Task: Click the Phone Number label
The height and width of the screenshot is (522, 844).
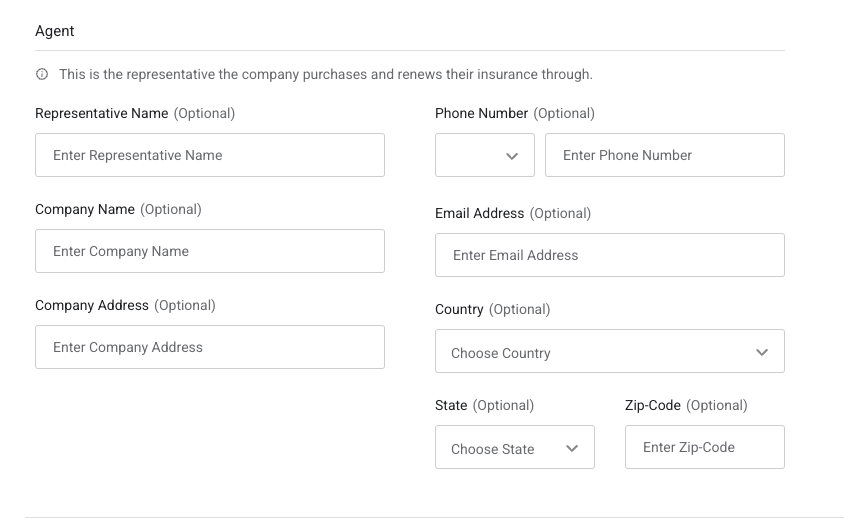Action: (x=481, y=114)
